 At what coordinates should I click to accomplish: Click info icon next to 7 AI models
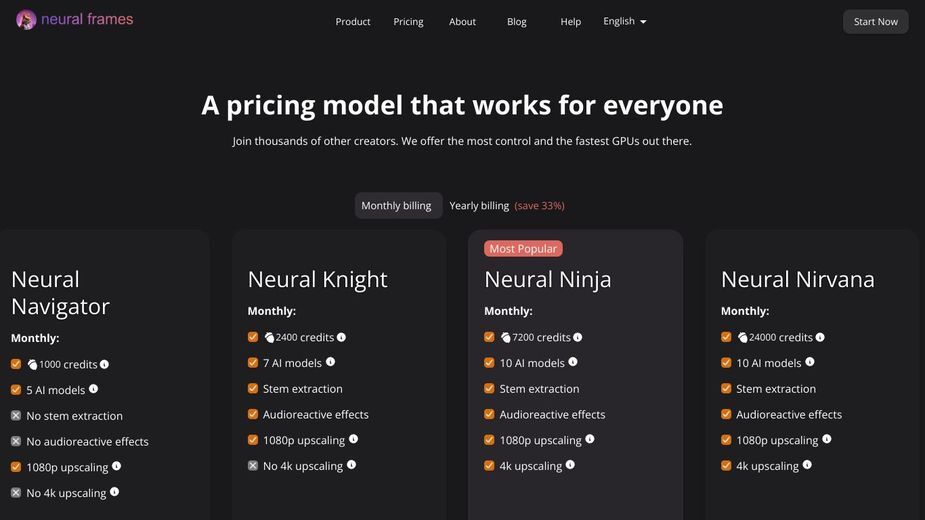(x=330, y=362)
